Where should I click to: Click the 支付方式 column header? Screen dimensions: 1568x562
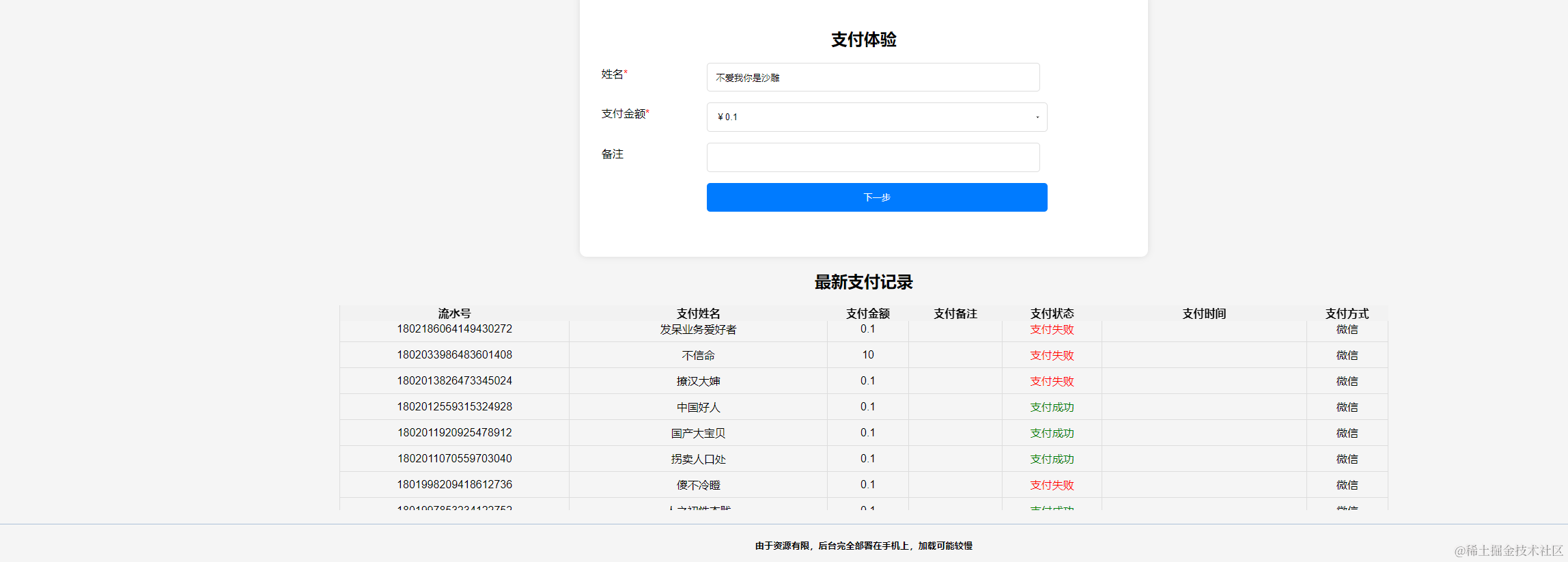click(x=1347, y=313)
